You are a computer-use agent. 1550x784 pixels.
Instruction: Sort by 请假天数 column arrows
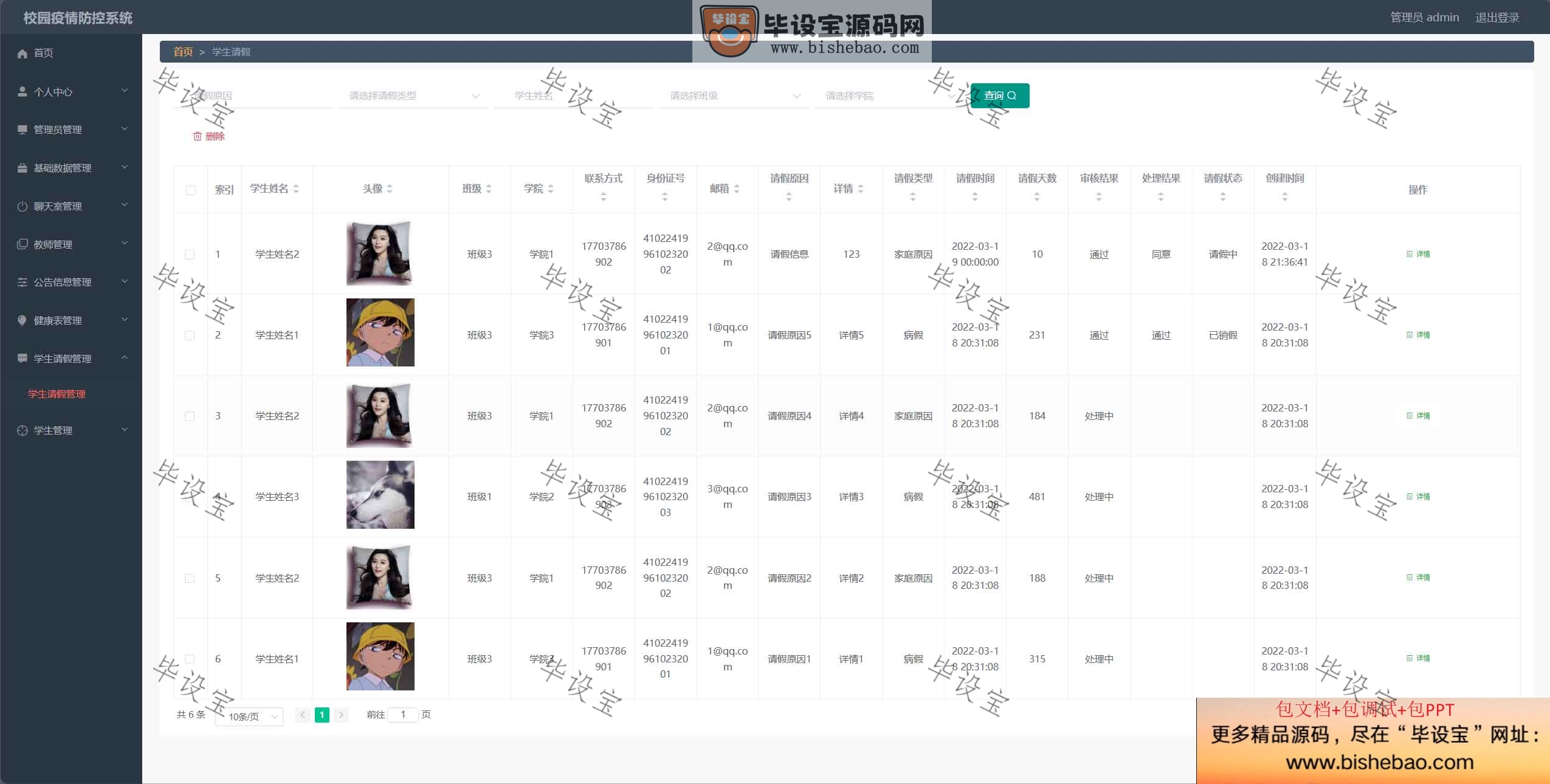pos(1037,197)
